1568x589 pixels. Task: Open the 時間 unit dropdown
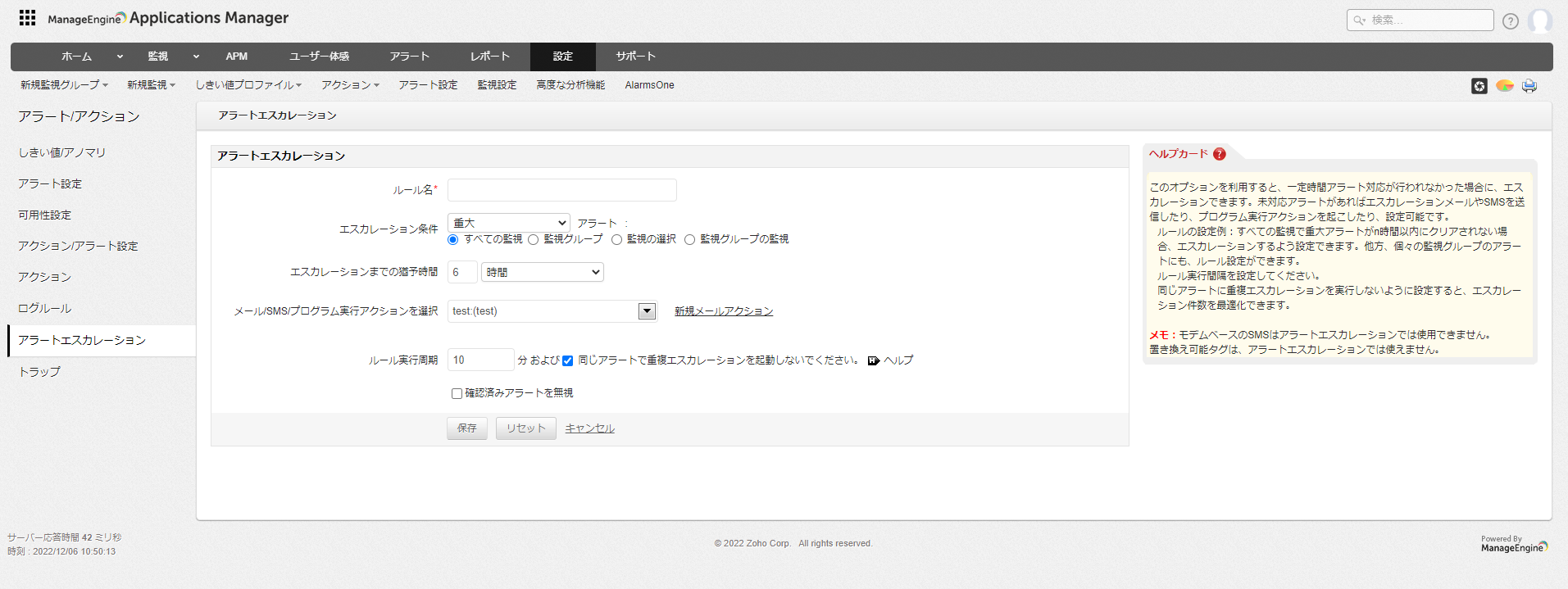542,272
